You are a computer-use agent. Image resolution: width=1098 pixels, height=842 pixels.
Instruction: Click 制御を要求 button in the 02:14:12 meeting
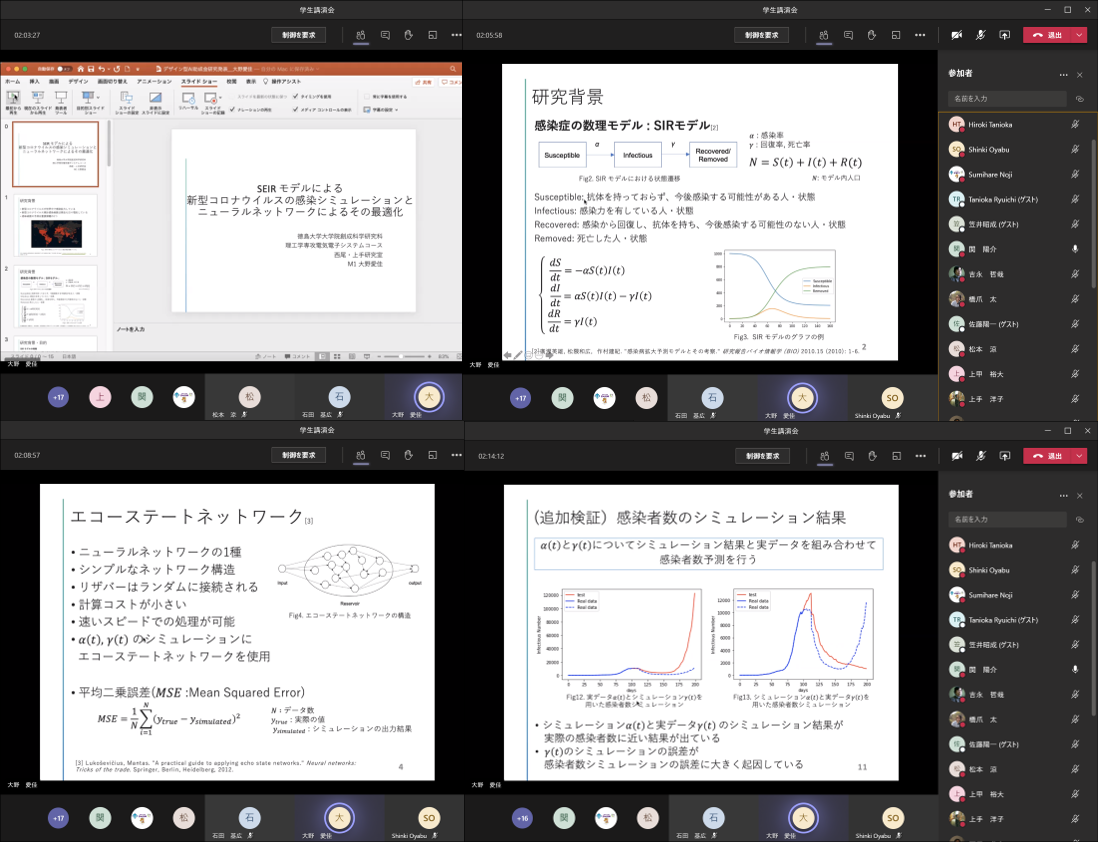click(x=763, y=456)
